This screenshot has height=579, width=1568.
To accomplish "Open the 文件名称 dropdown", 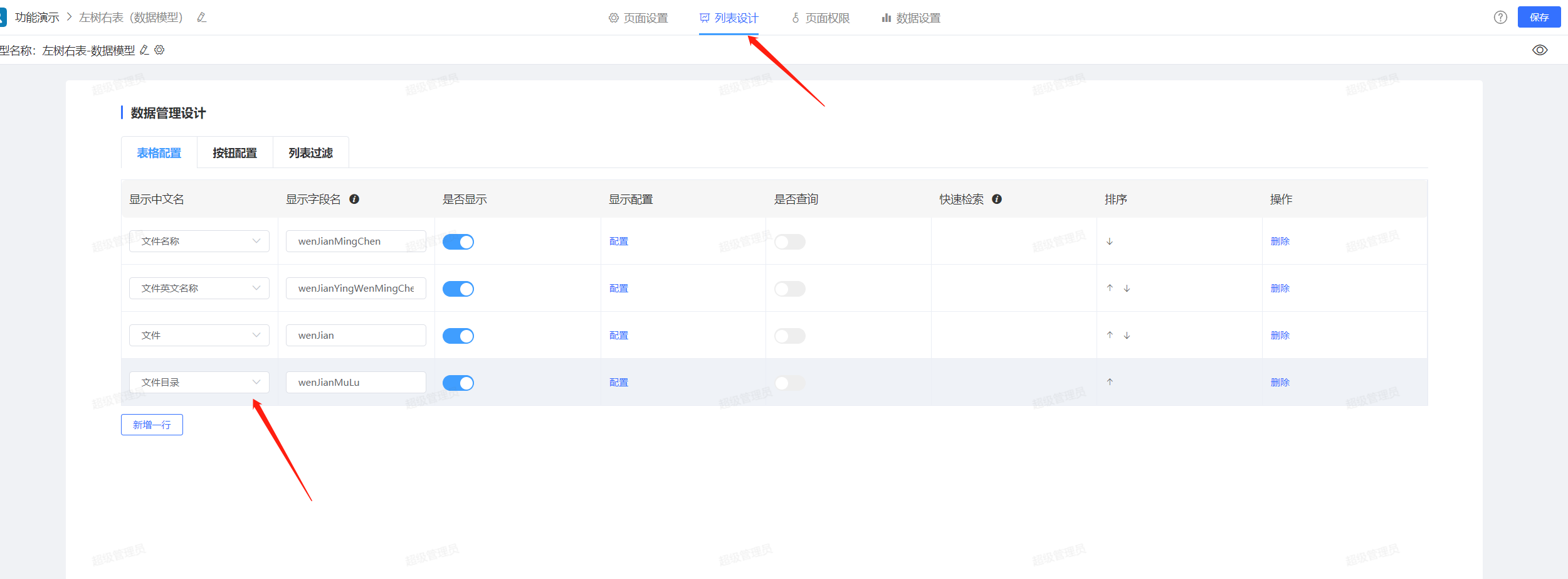I will (x=199, y=242).
